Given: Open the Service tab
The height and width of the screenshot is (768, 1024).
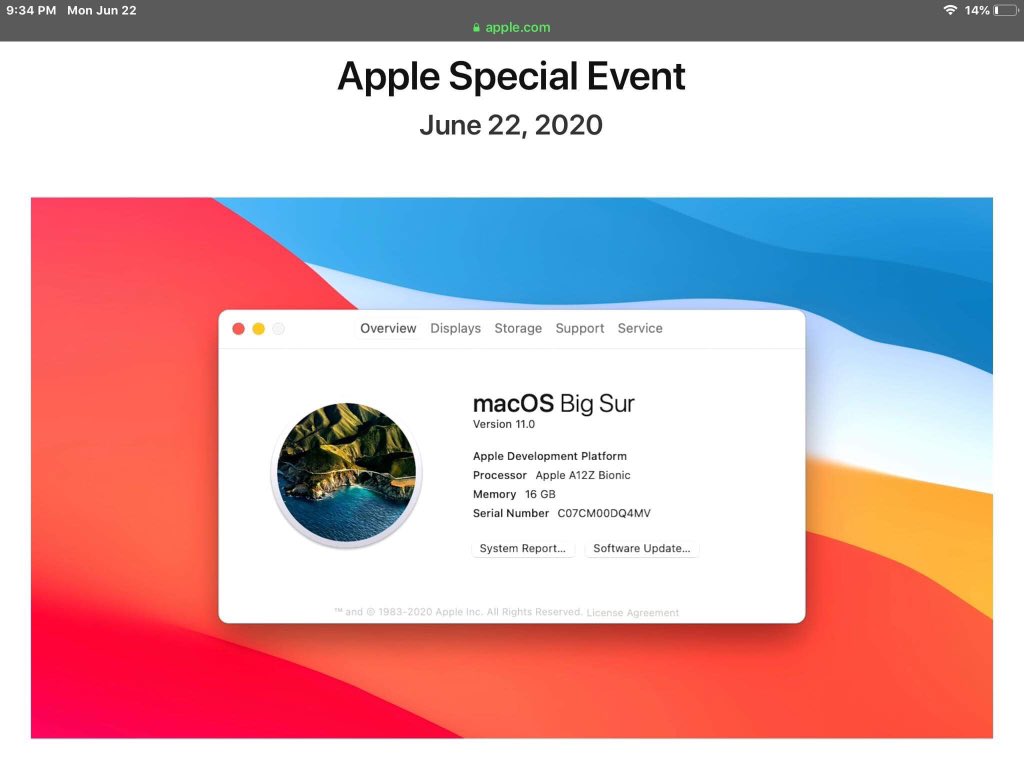Looking at the screenshot, I should pyautogui.click(x=640, y=328).
